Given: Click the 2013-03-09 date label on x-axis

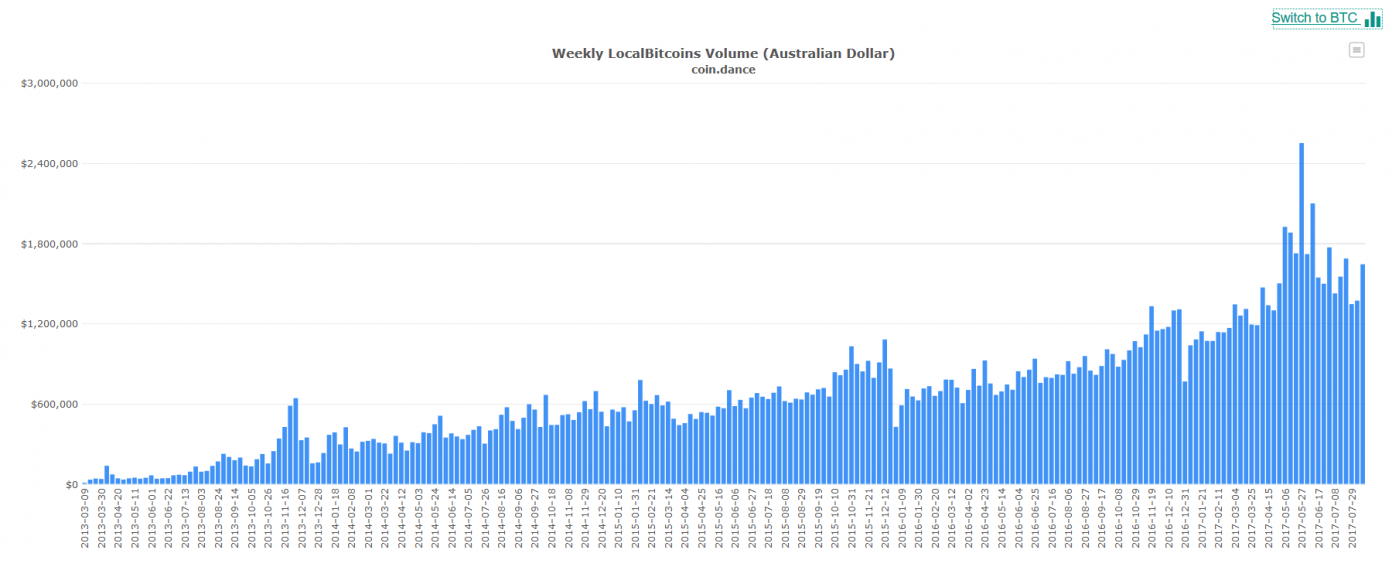Looking at the screenshot, I should 86,518.
